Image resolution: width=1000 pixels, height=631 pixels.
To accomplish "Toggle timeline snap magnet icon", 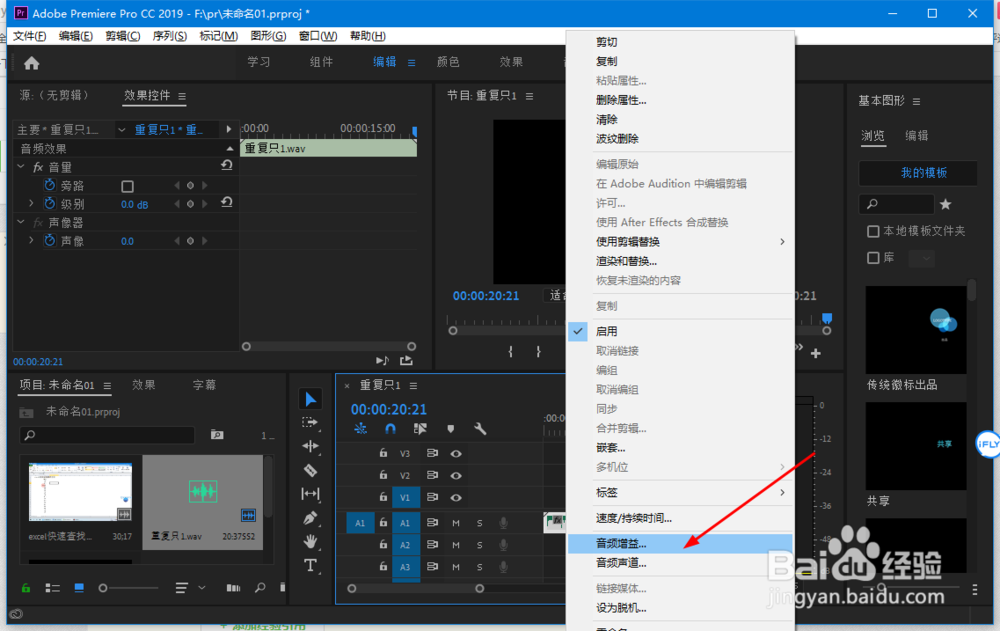I will pyautogui.click(x=390, y=429).
